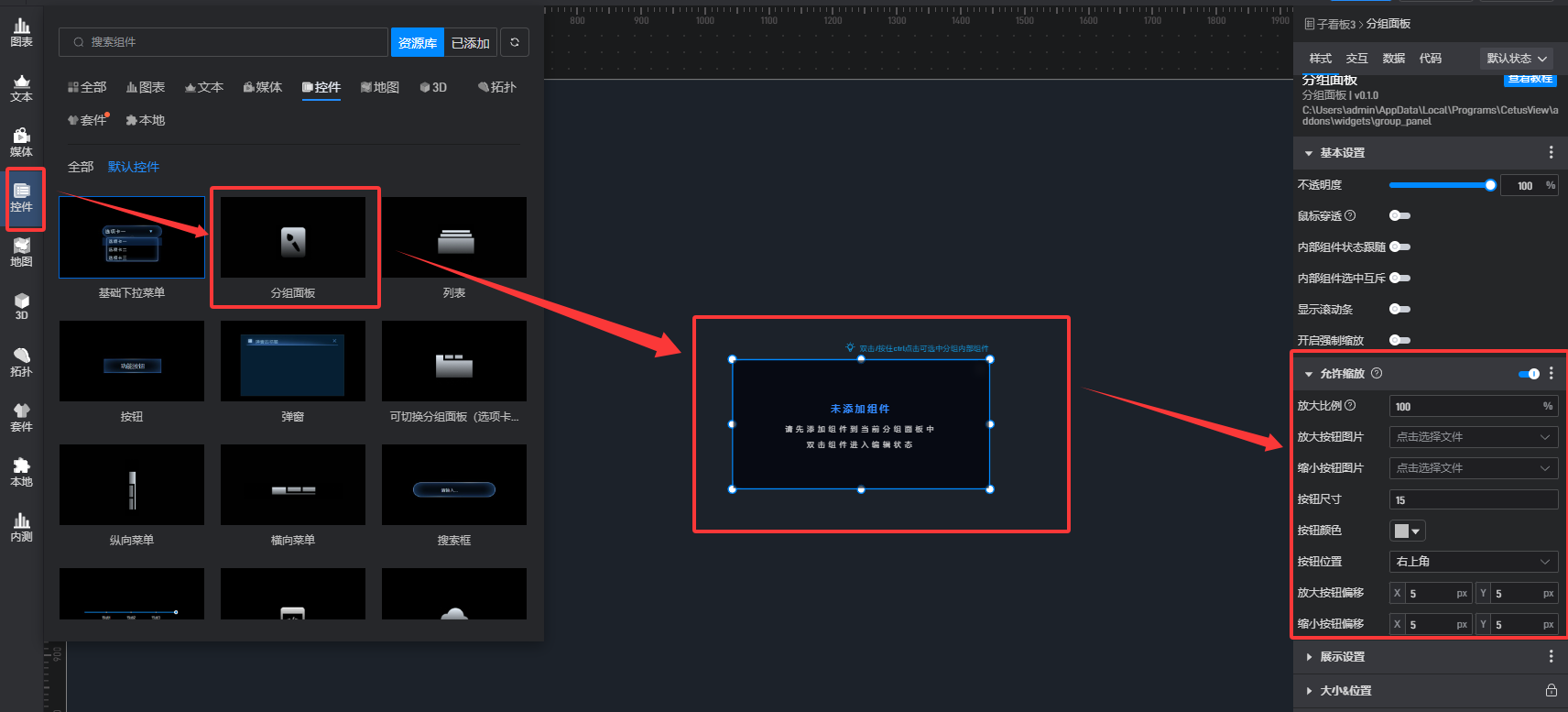This screenshot has height=712, width=1568.
Task: Click the refresh icon beside 已添加
Action: (515, 42)
